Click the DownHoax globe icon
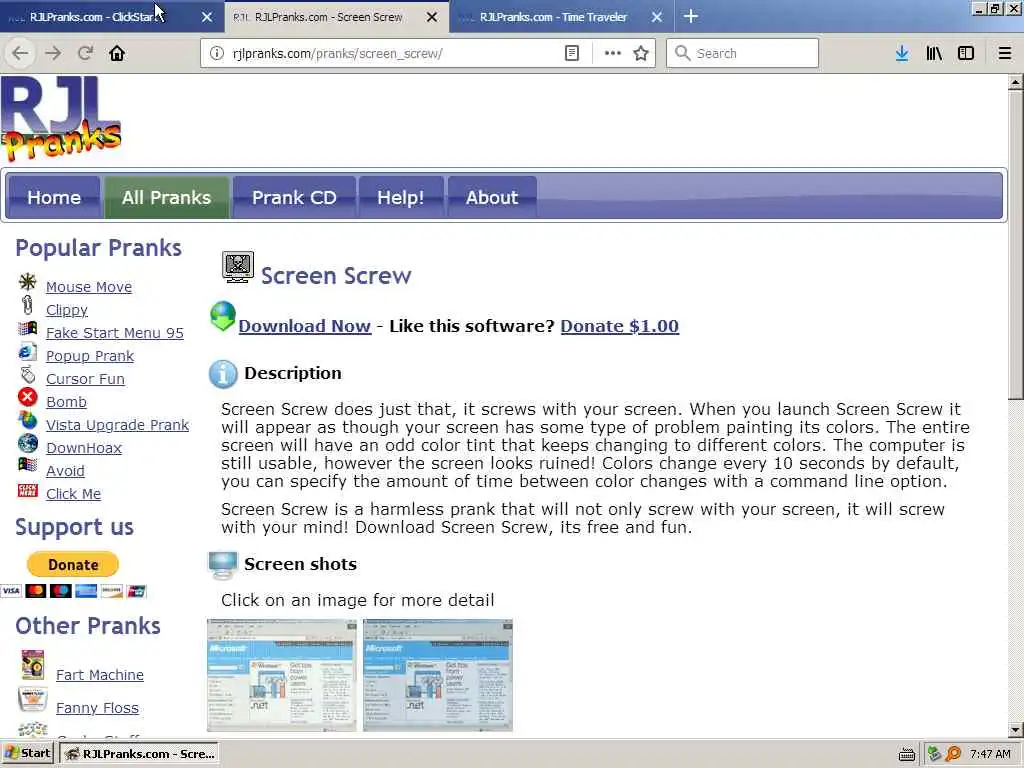The height and width of the screenshot is (768, 1024). (27, 443)
